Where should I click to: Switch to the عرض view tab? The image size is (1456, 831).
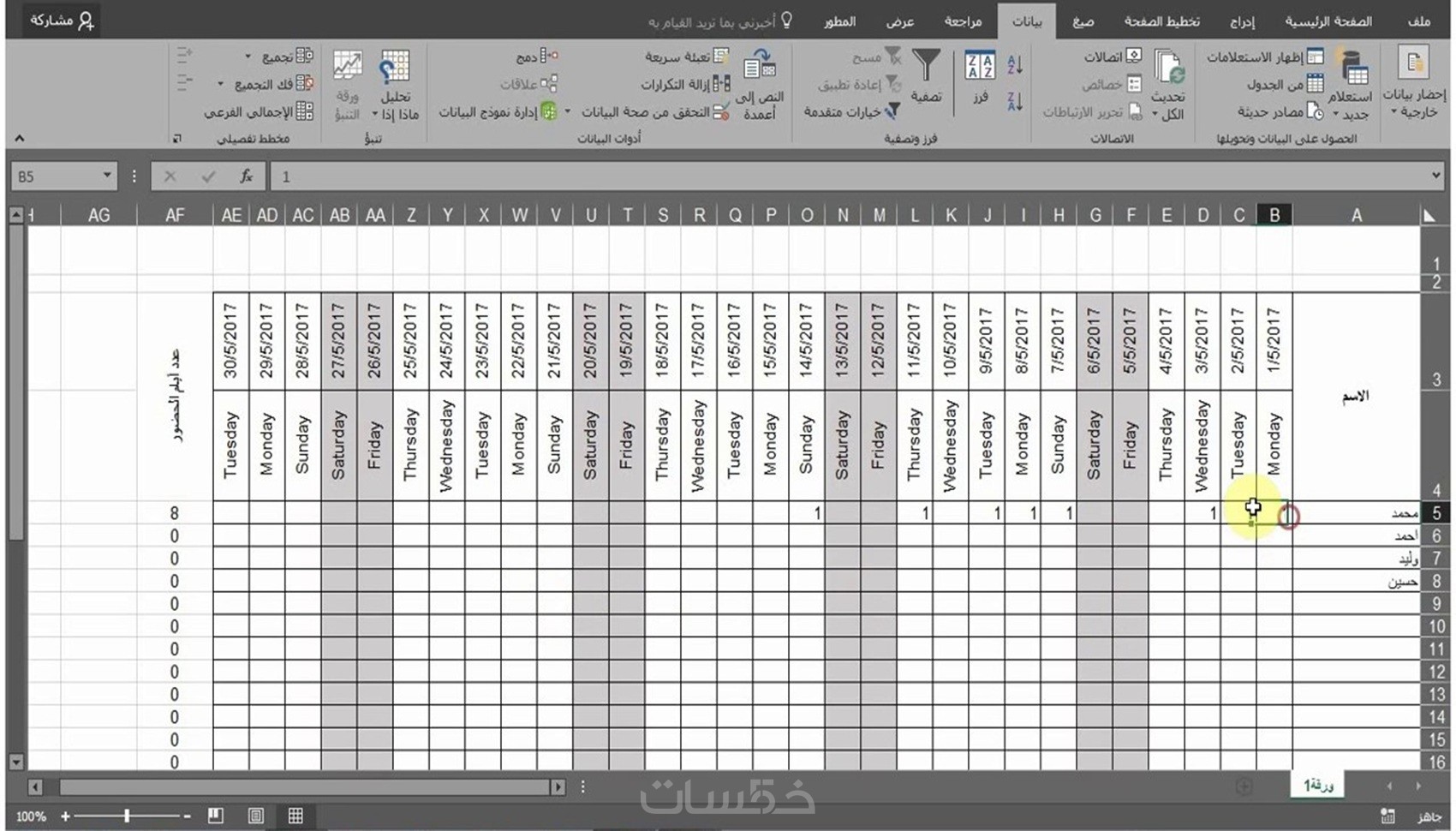900,21
